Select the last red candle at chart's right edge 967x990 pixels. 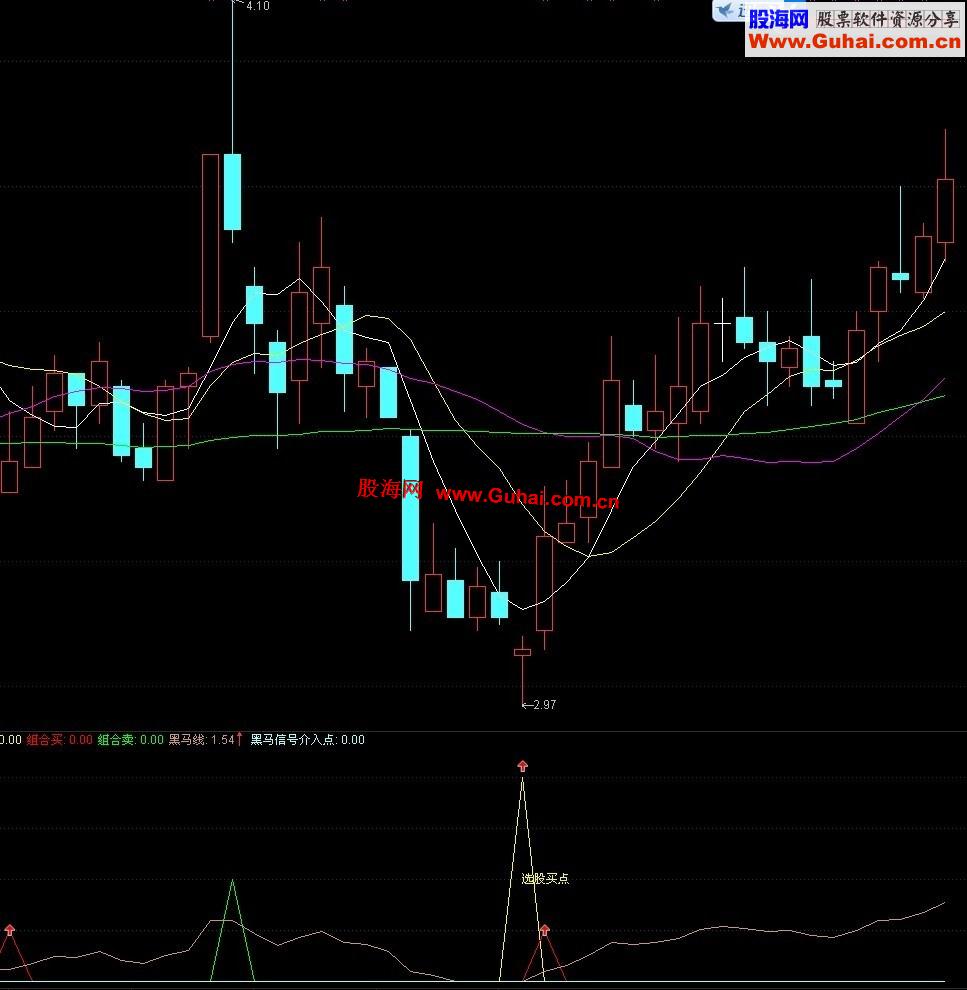point(945,211)
